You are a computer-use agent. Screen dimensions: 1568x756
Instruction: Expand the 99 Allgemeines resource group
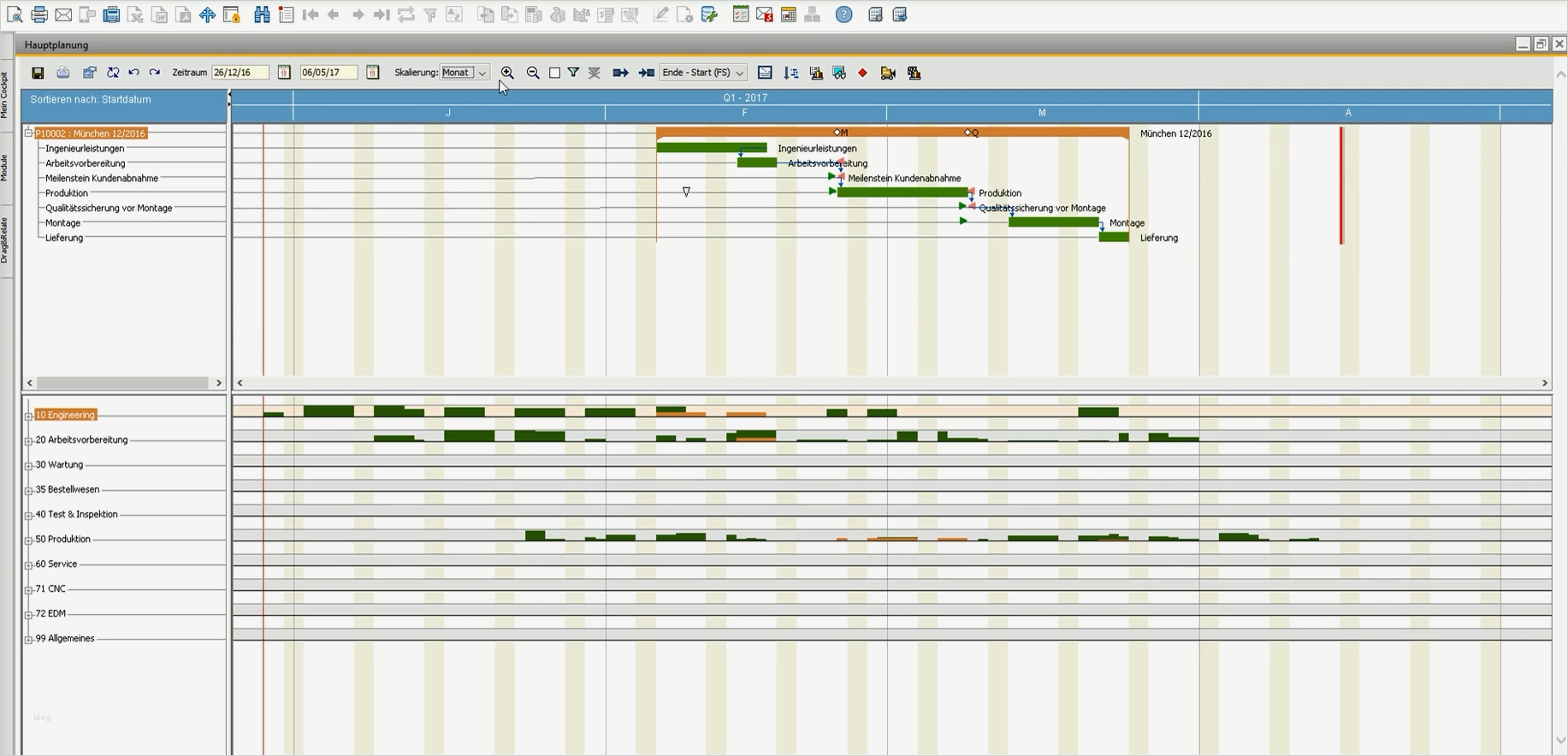pyautogui.click(x=28, y=640)
